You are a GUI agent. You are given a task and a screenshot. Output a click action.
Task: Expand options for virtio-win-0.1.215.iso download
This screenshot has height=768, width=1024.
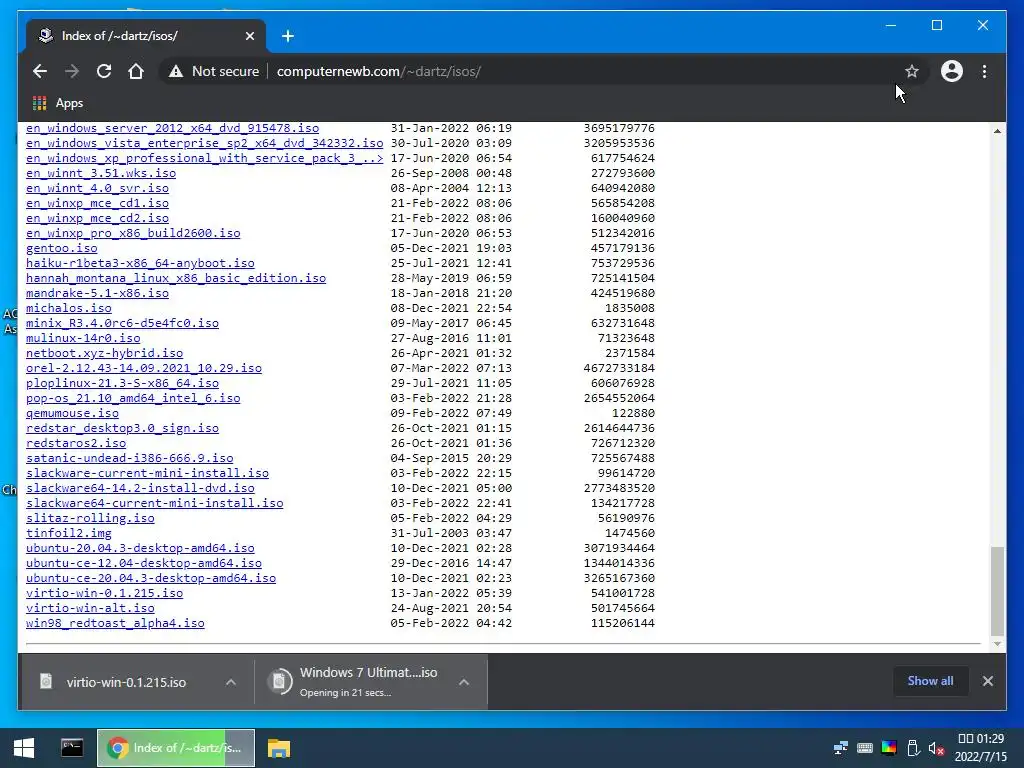click(231, 682)
